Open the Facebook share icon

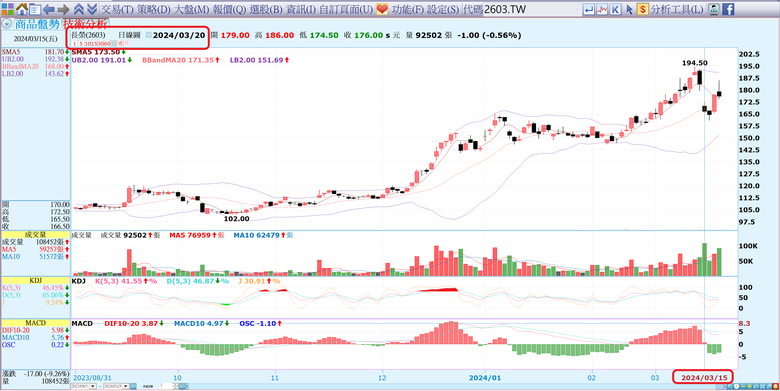pyautogui.click(x=728, y=9)
